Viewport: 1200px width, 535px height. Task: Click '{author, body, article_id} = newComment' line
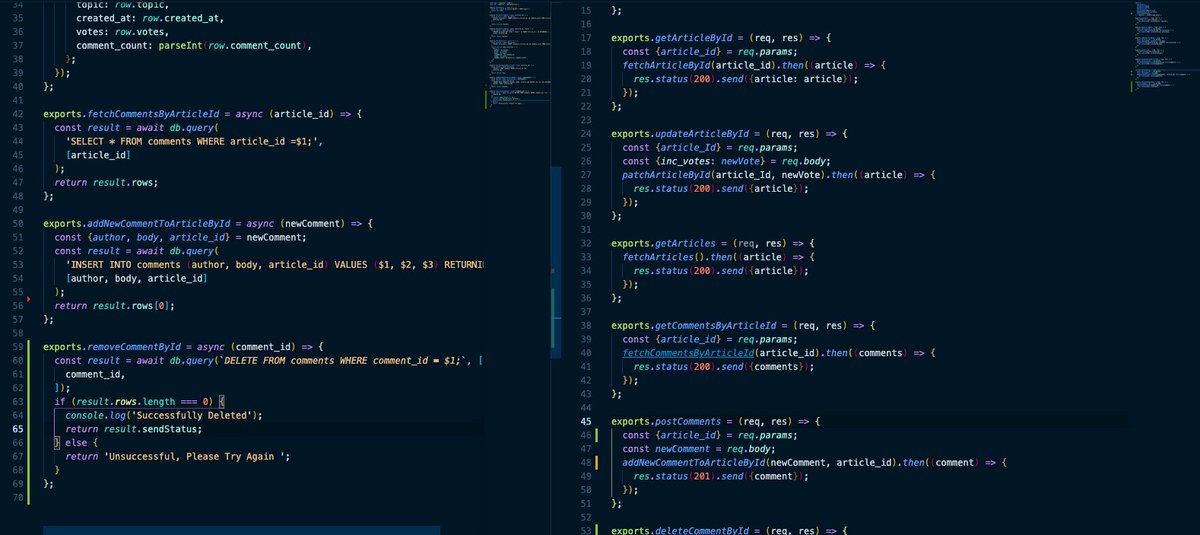pos(180,237)
